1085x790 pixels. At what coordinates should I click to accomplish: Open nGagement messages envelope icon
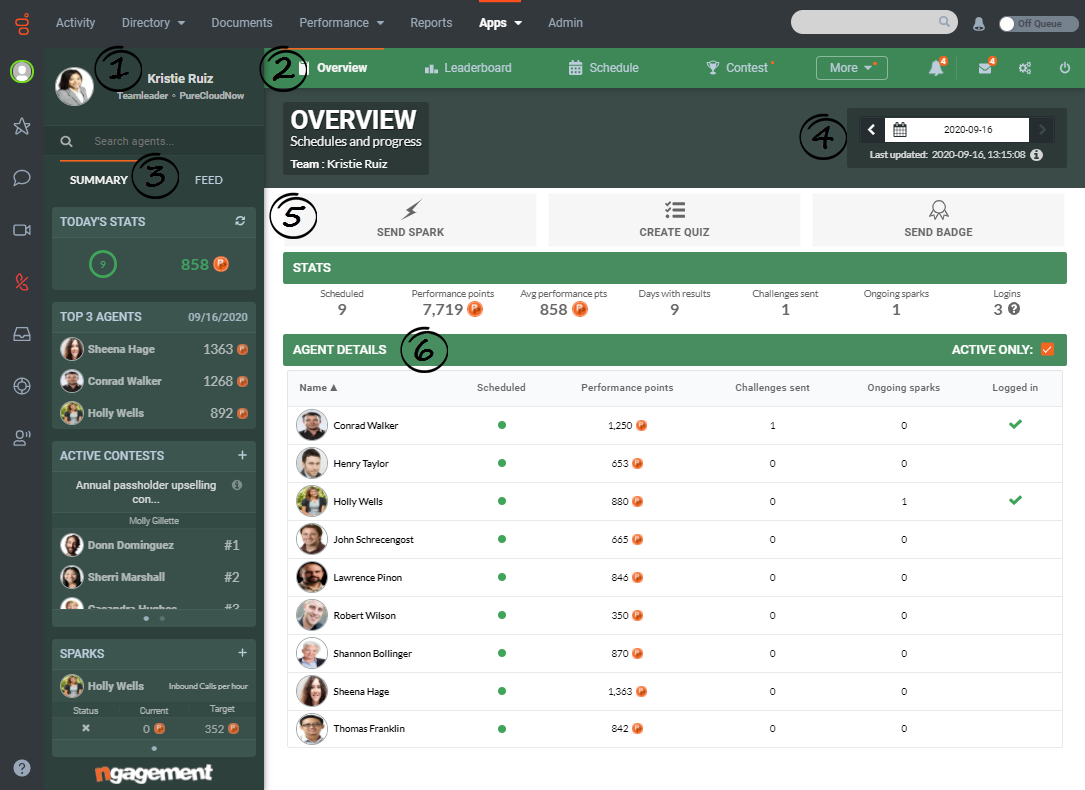986,67
